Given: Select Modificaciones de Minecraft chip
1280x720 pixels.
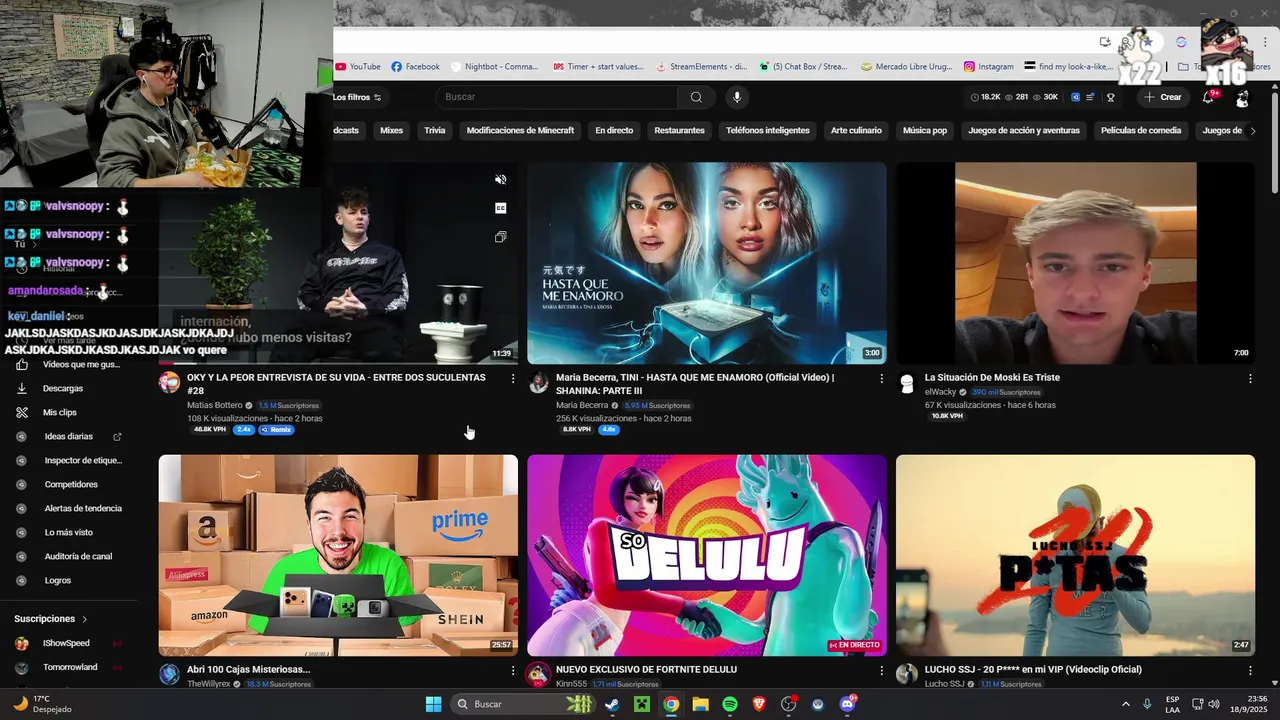Looking at the screenshot, I should click(x=520, y=130).
